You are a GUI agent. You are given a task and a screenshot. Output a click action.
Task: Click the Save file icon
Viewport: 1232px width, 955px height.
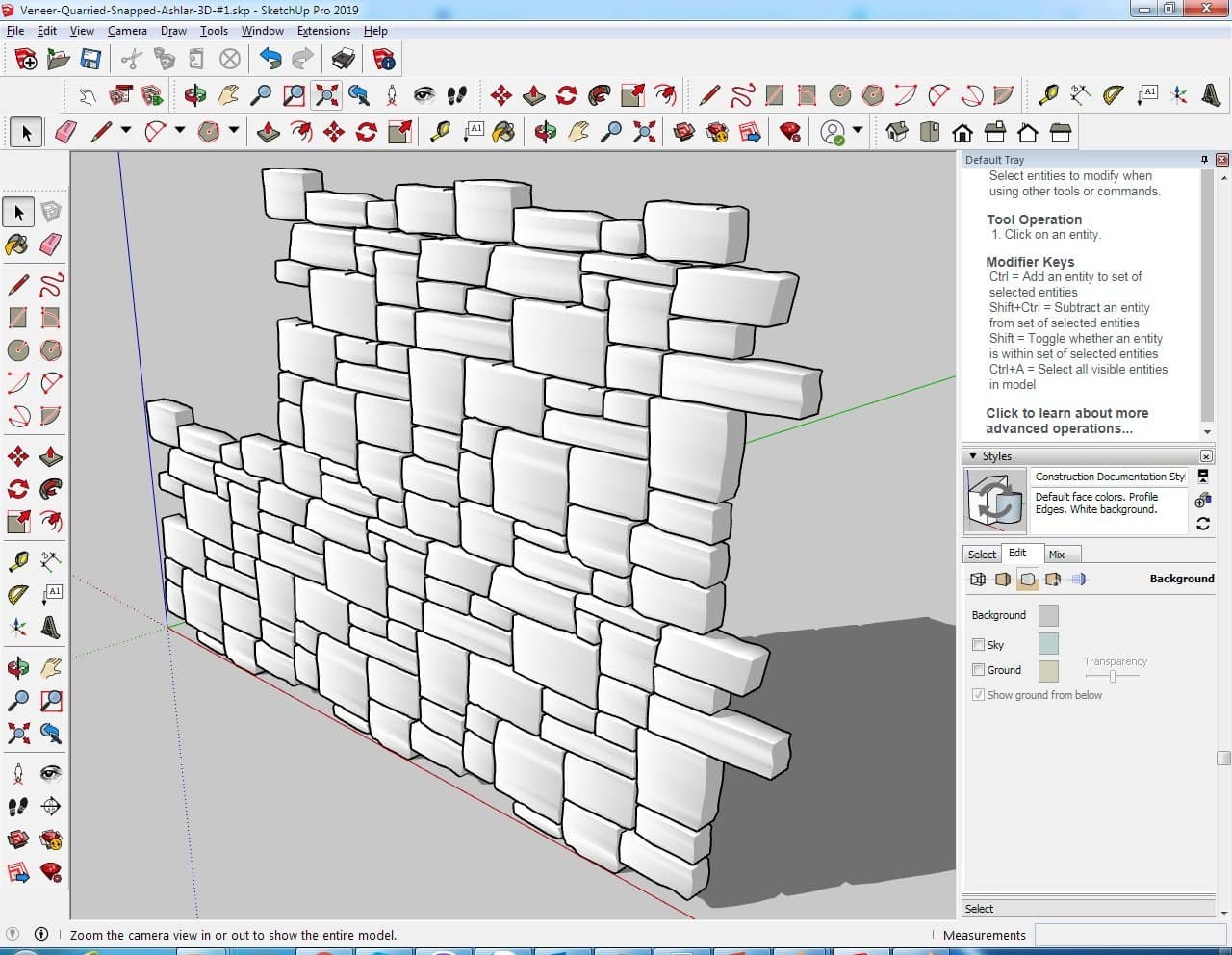pyautogui.click(x=90, y=60)
